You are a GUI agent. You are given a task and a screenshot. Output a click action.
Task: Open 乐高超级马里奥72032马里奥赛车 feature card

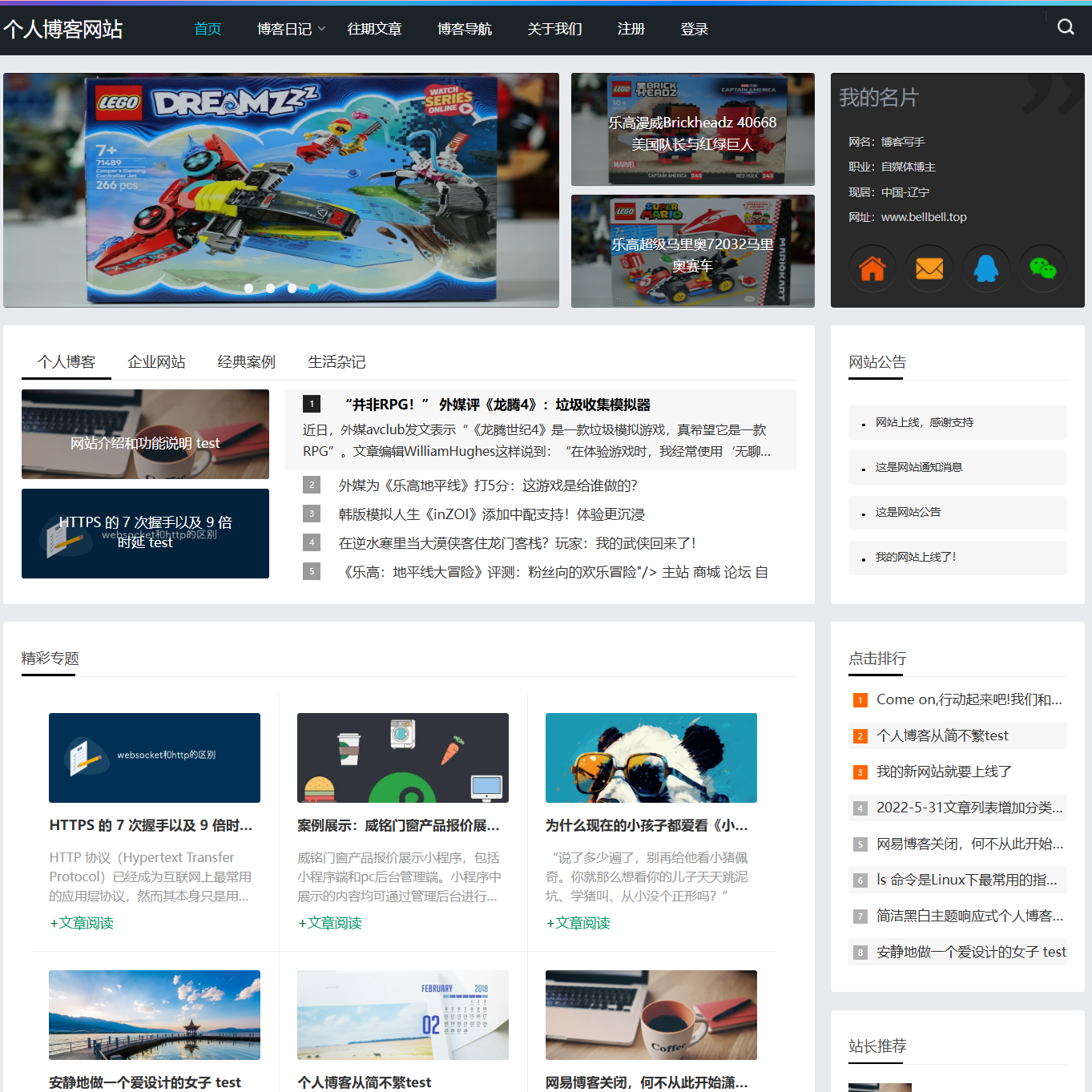tap(693, 251)
